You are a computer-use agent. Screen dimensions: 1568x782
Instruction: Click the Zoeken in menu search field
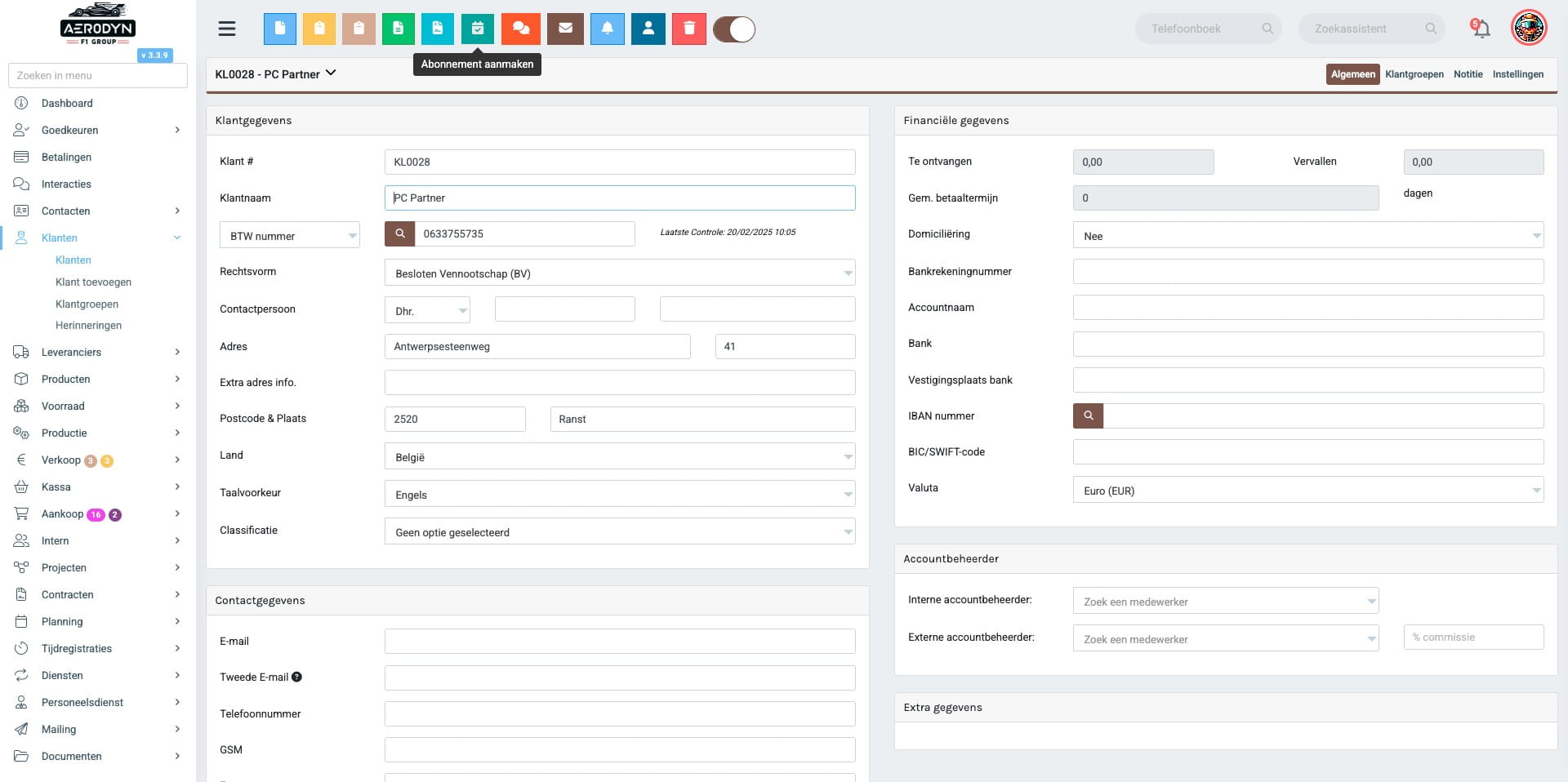pyautogui.click(x=98, y=75)
